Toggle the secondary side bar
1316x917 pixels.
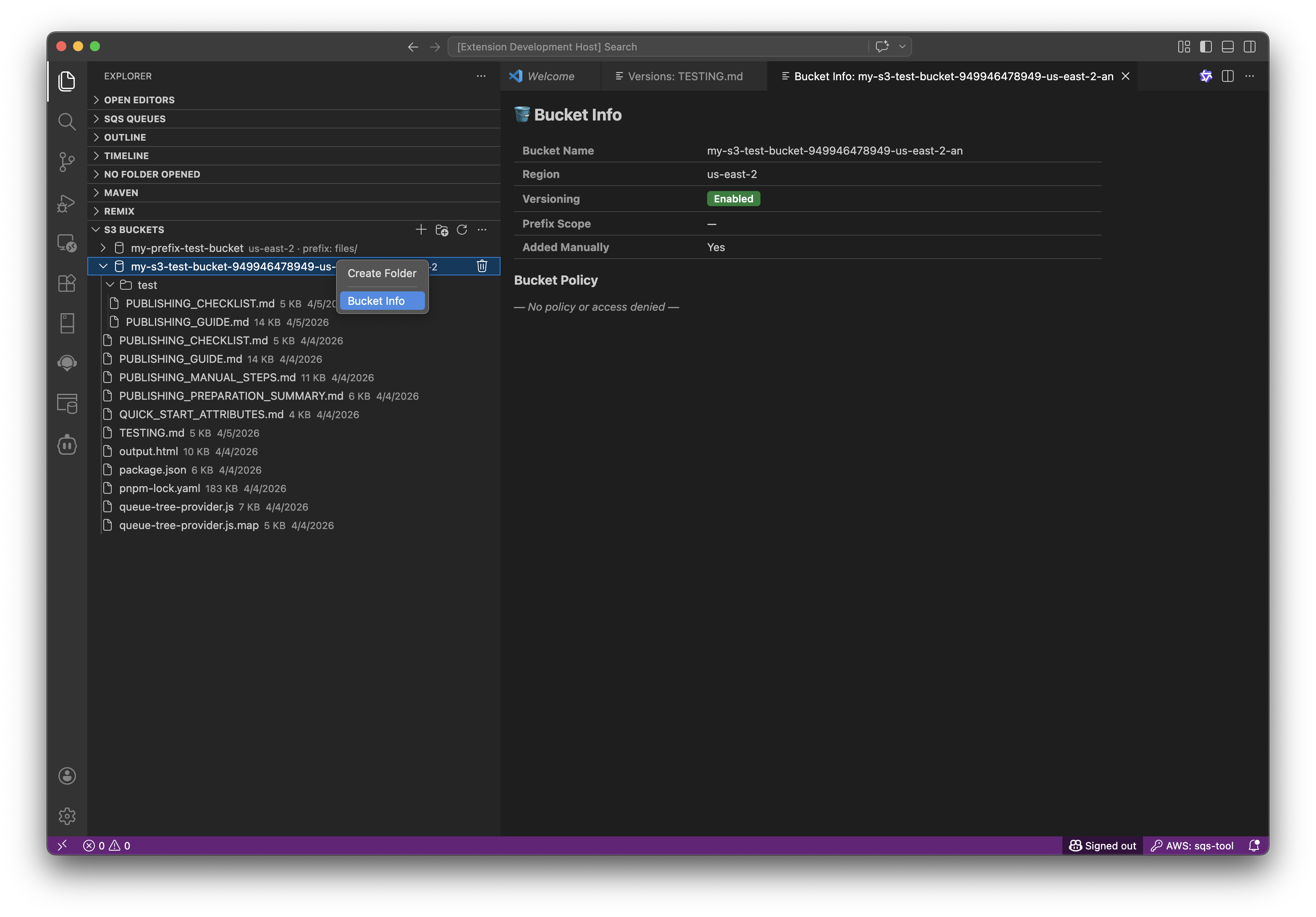click(1250, 47)
